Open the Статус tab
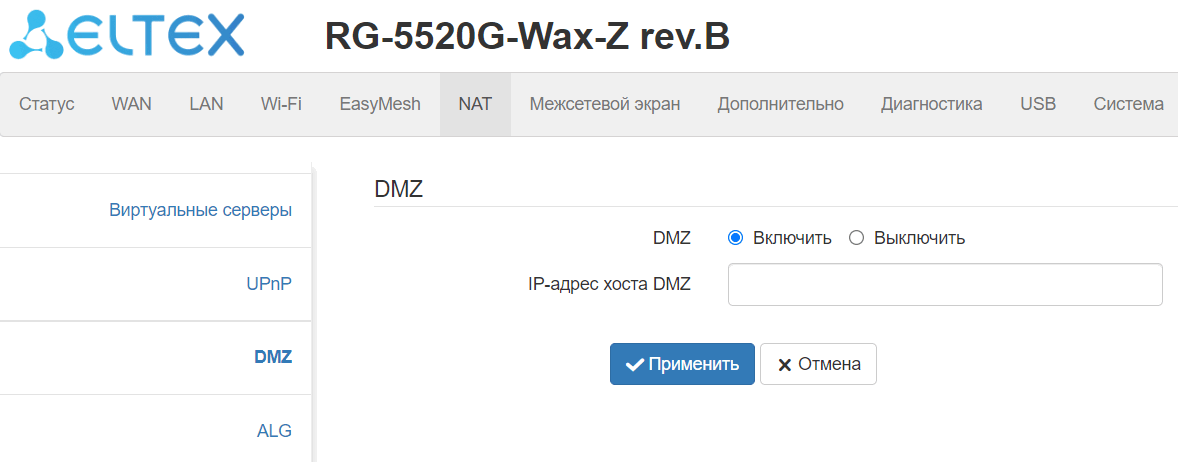Image resolution: width=1178 pixels, height=462 pixels. click(47, 104)
